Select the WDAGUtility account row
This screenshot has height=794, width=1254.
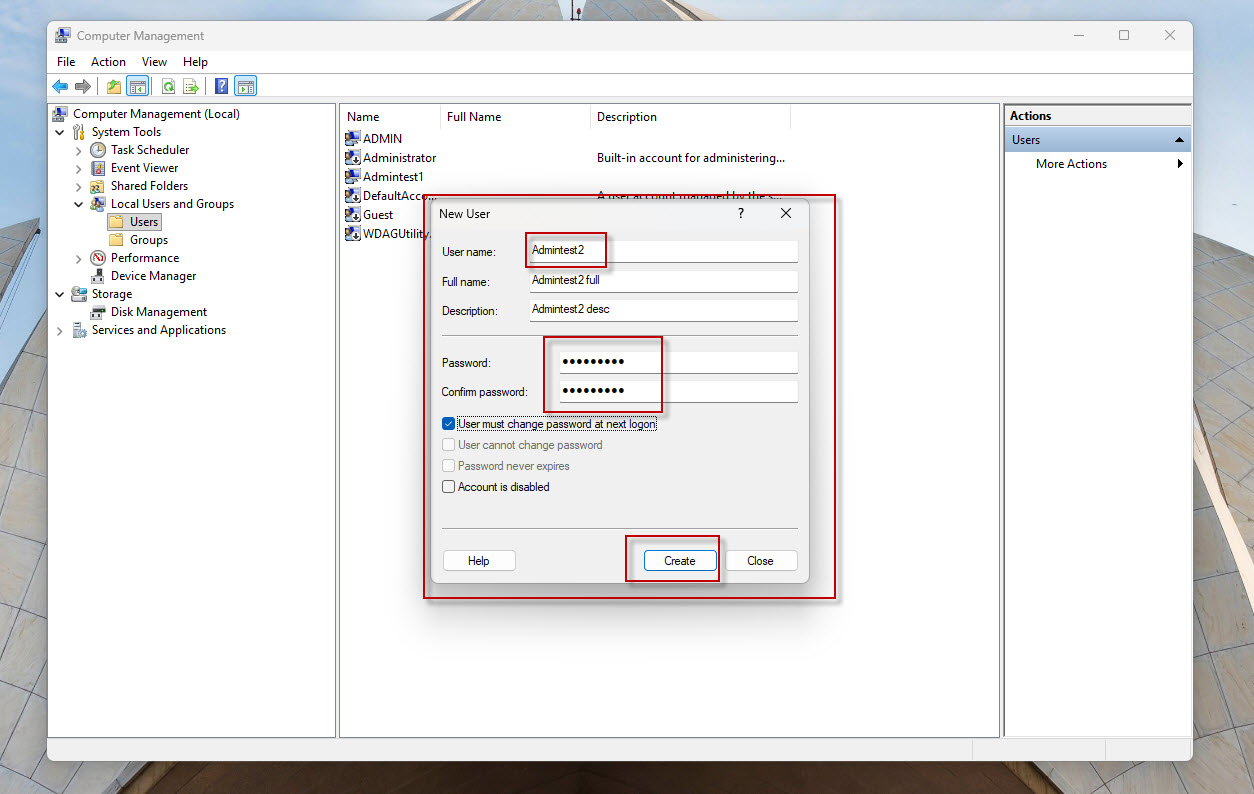[x=388, y=234]
